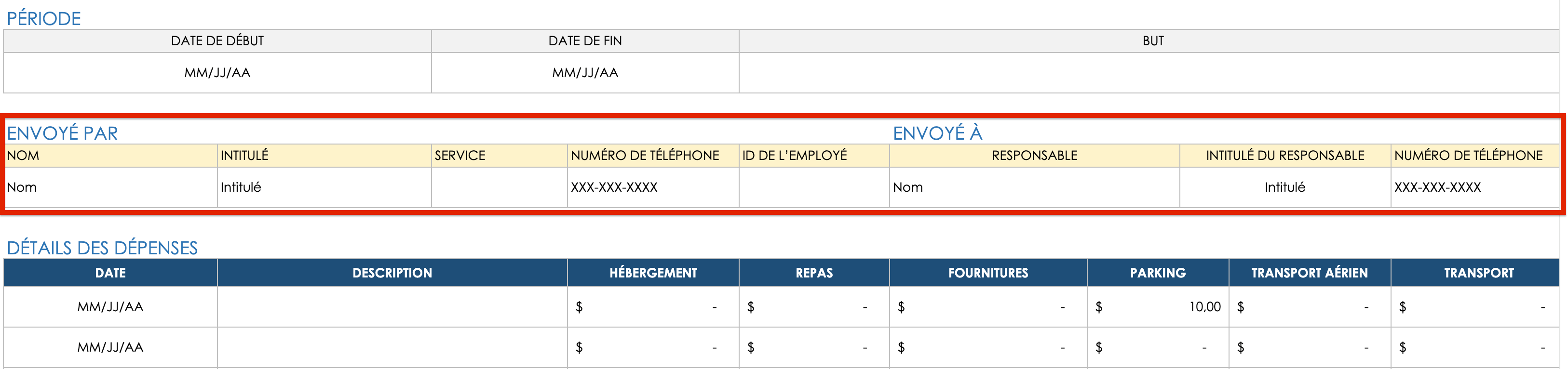Click the Intitulé cell under the INTITULÉ column
1568x369 pixels.
pyautogui.click(x=324, y=187)
